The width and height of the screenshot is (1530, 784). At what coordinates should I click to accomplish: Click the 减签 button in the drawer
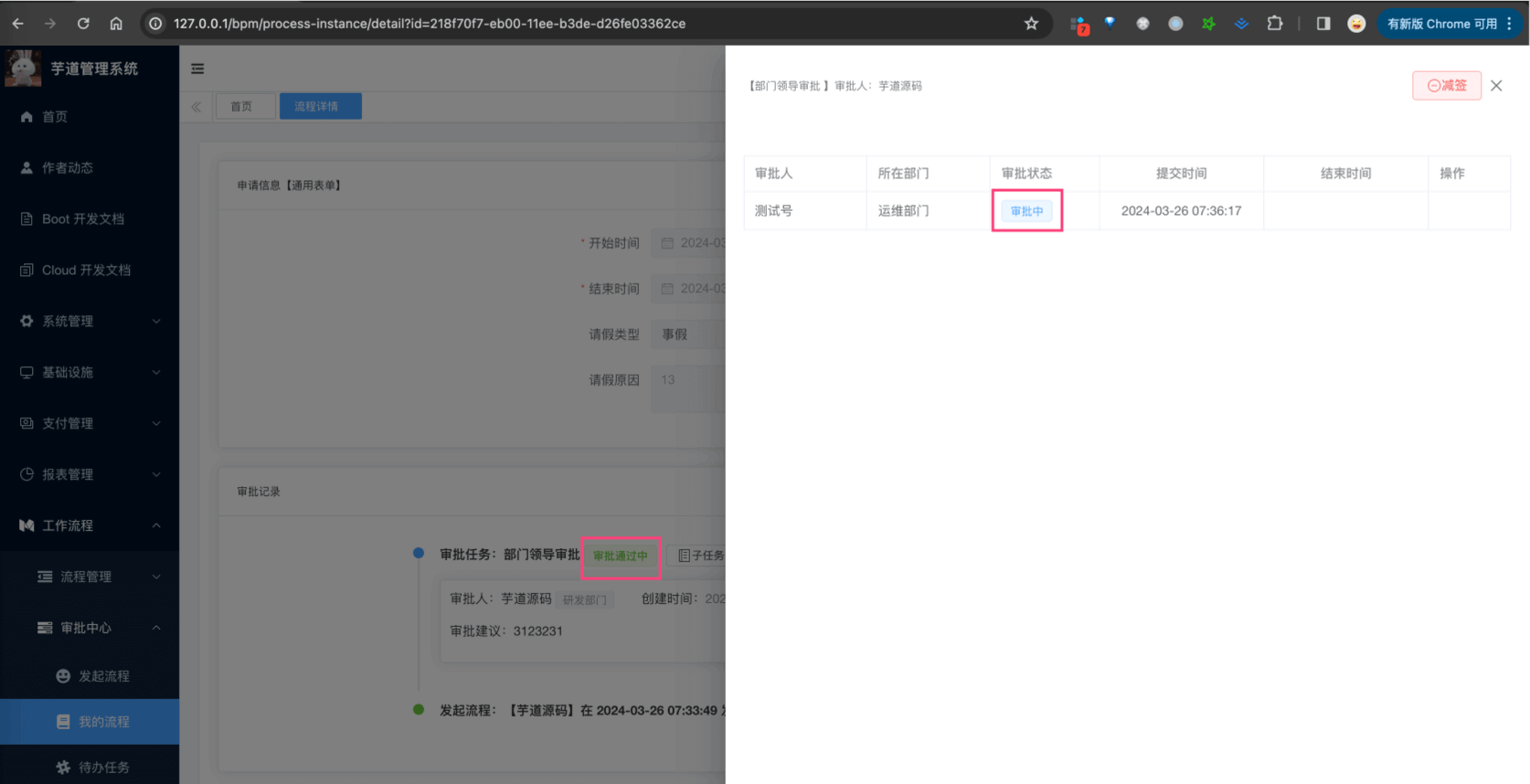[x=1446, y=85]
